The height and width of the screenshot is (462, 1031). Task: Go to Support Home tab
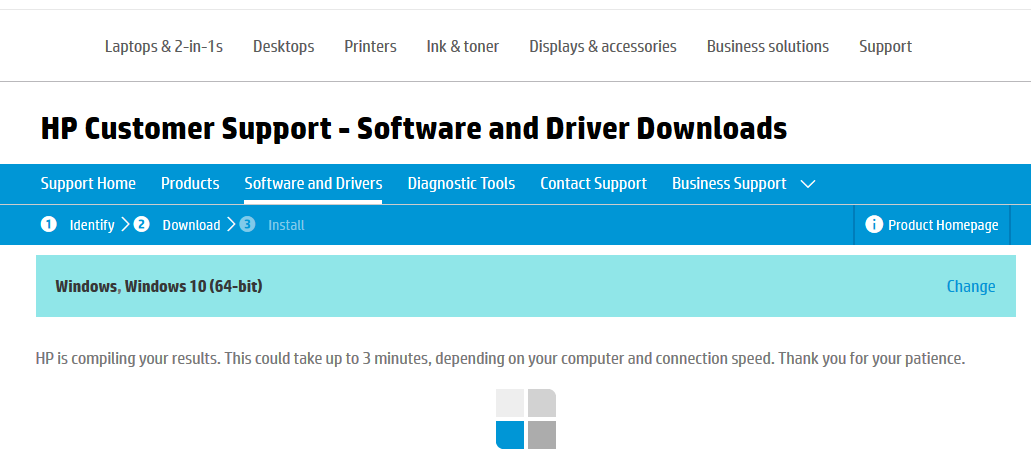click(88, 183)
